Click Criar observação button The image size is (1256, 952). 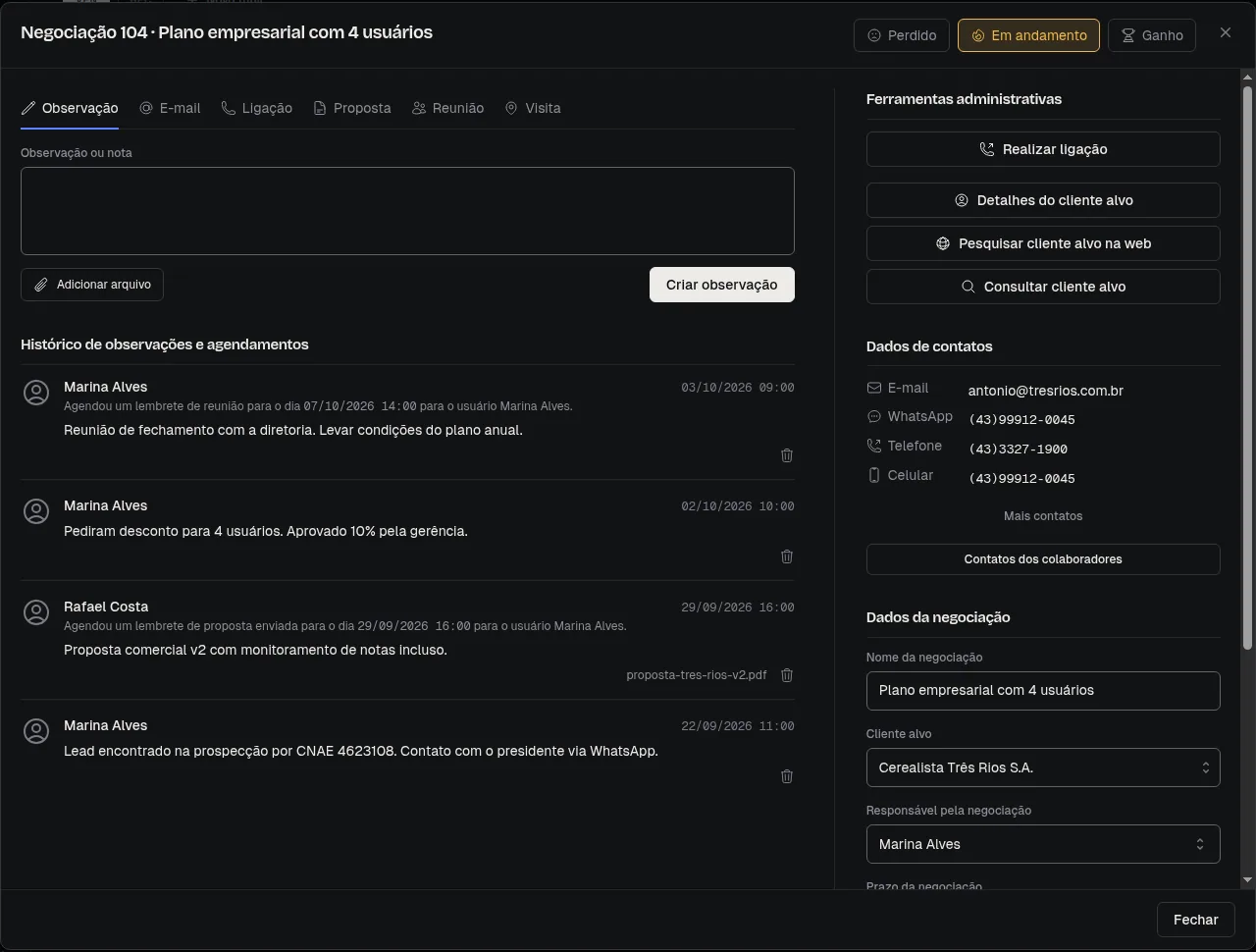point(722,285)
